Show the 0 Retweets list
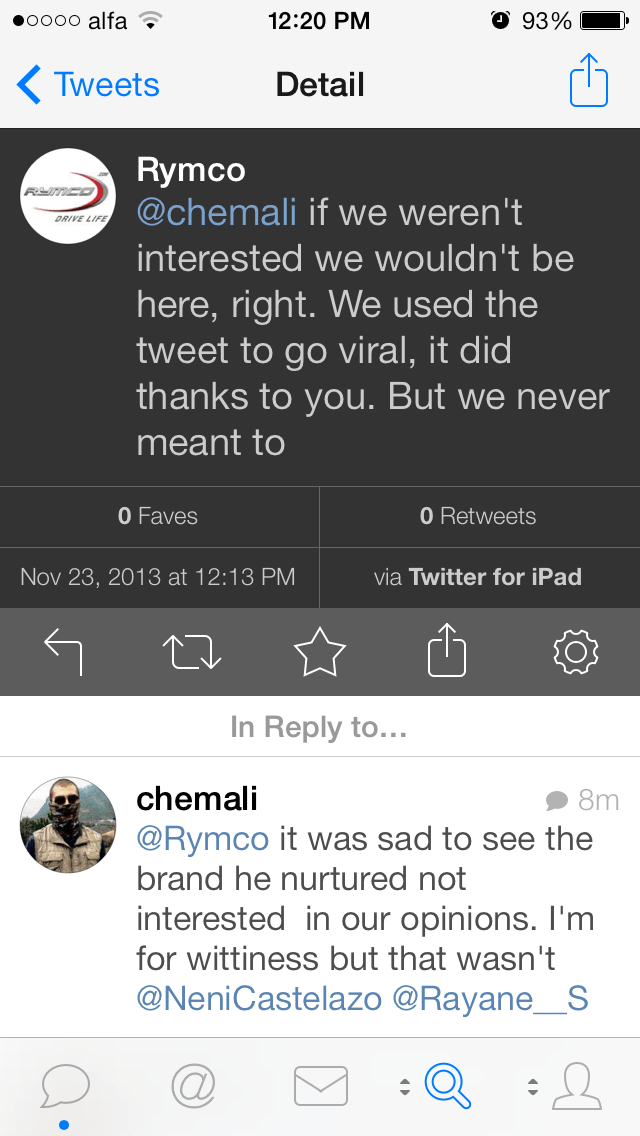Screen dimensions: 640x1136 (478, 516)
